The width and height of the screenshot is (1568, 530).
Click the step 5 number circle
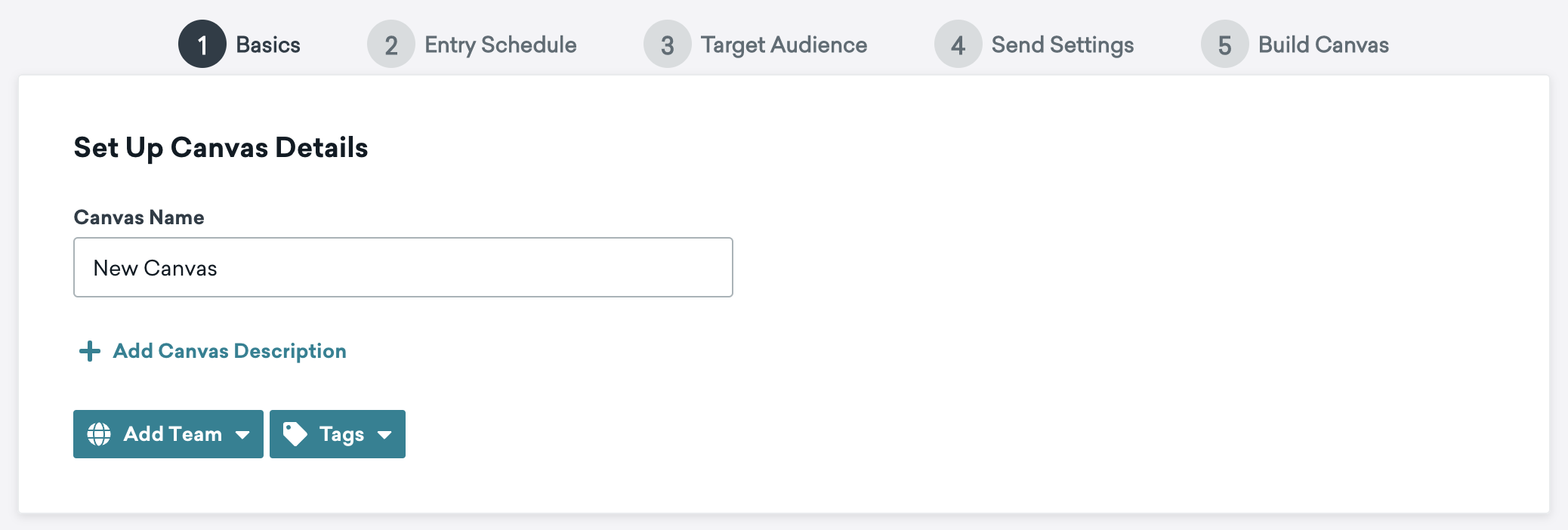click(1224, 45)
